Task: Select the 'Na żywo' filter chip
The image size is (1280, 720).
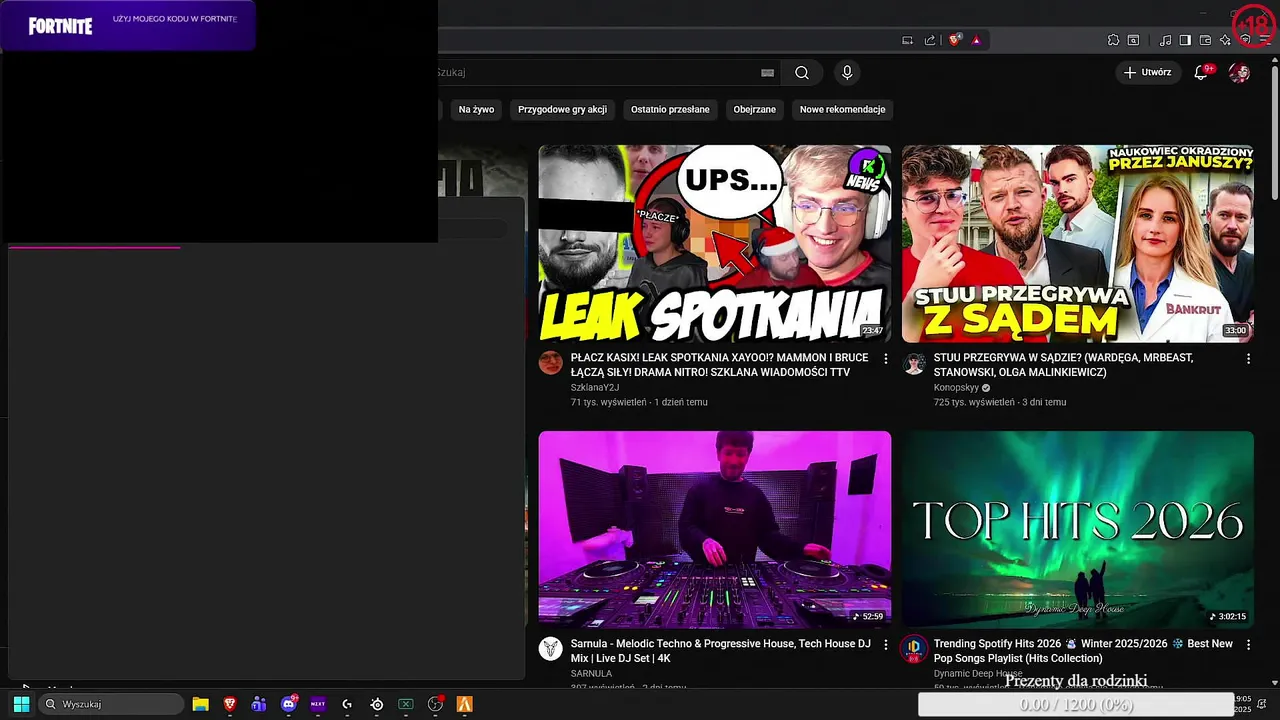Action: (x=476, y=109)
